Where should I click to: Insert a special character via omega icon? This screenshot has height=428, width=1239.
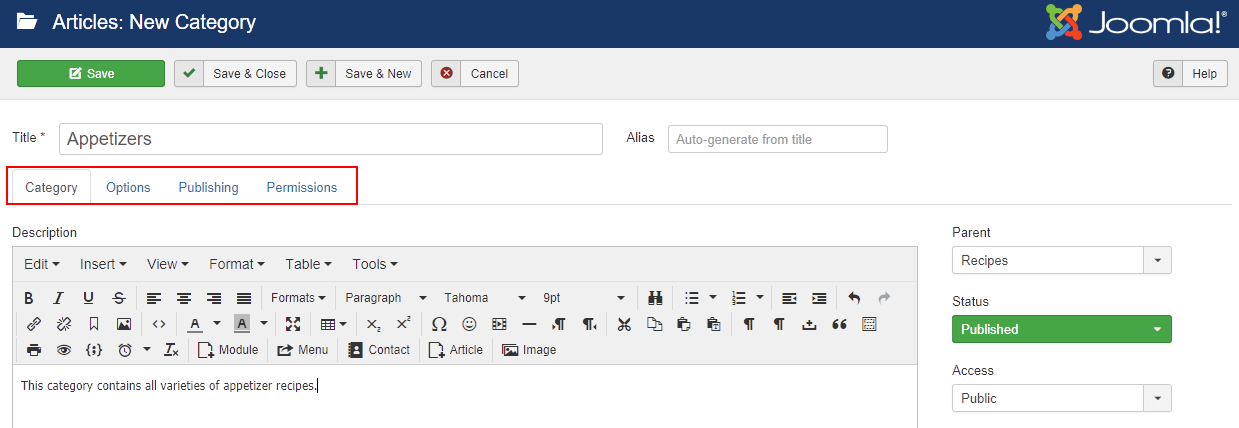point(439,324)
